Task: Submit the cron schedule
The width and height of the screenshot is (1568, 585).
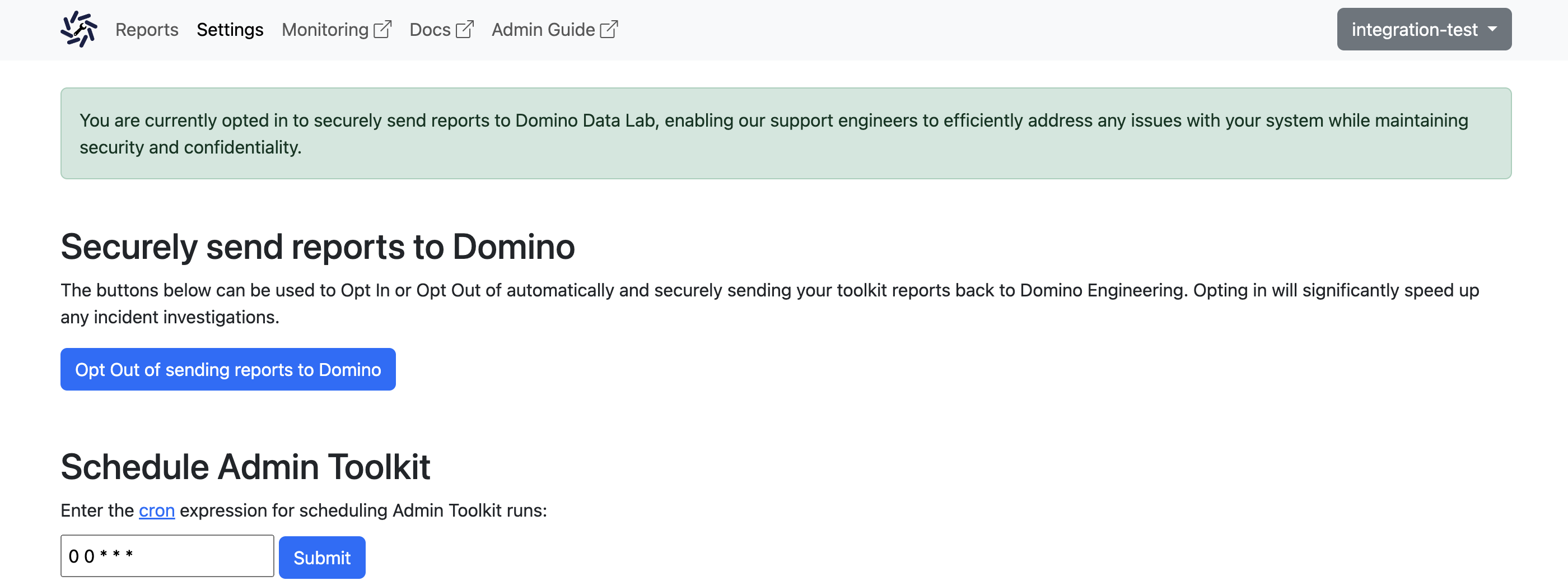Action: coord(322,557)
